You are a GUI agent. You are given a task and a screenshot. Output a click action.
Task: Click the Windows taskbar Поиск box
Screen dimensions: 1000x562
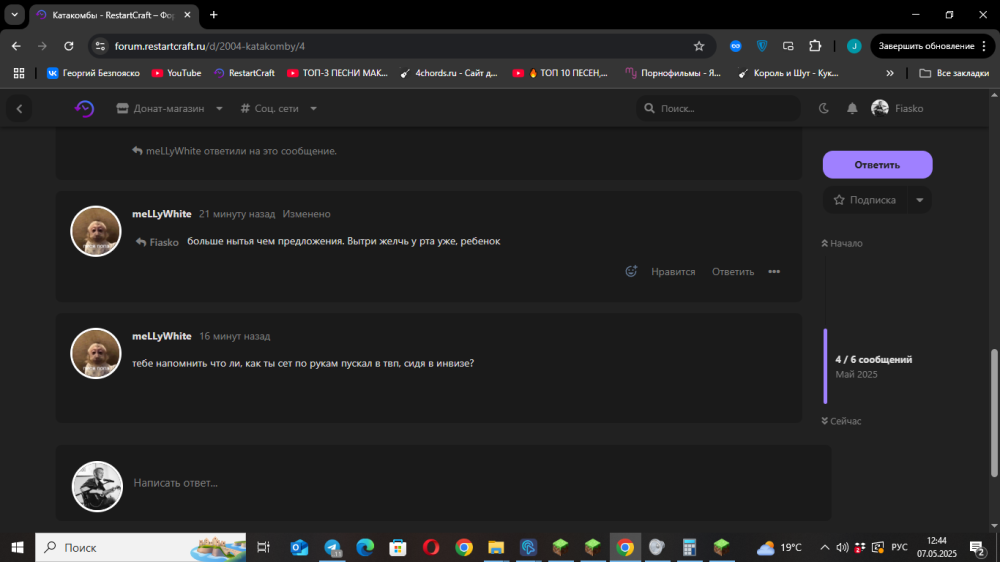(140, 547)
